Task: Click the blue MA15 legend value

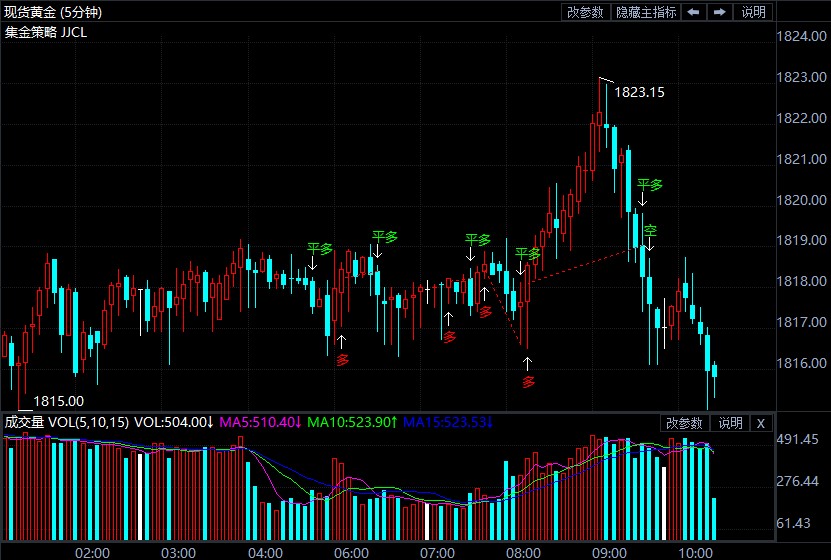Action: [447, 423]
